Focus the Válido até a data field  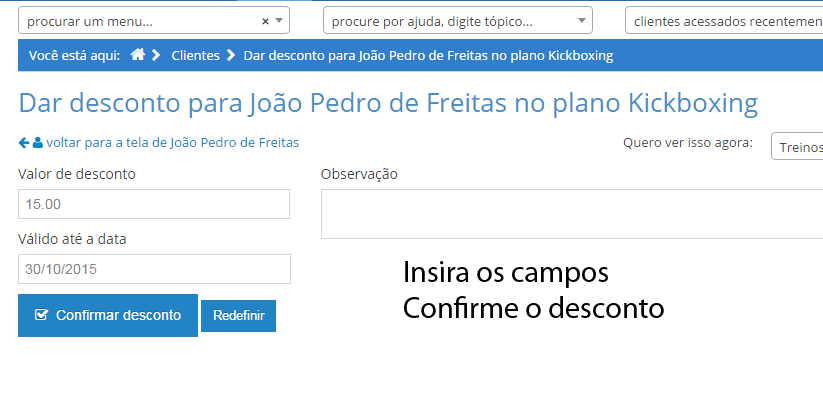point(154,269)
